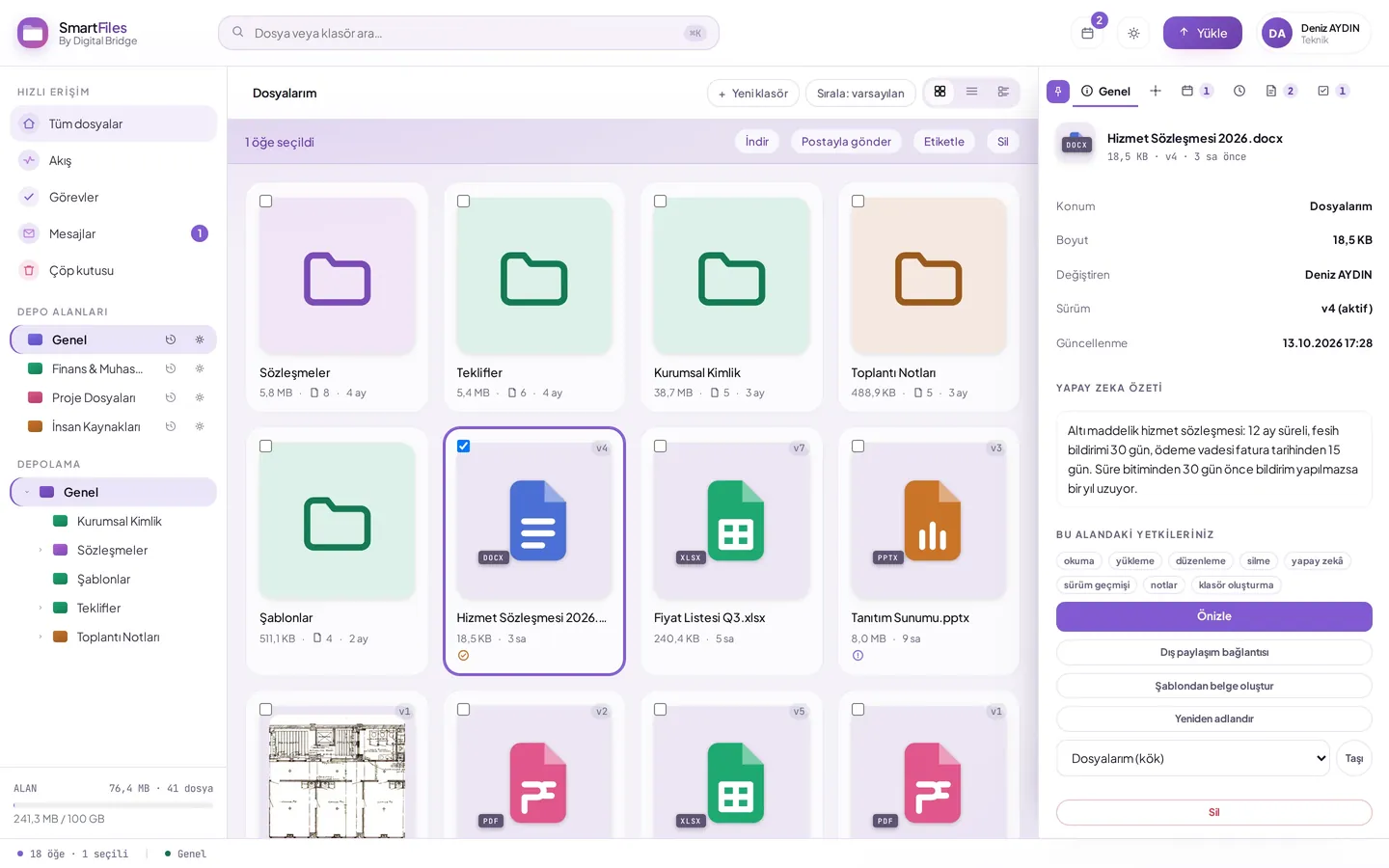The height and width of the screenshot is (868, 1389).
Task: Expand the Sözleşmeler tree node
Action: pyautogui.click(x=41, y=550)
